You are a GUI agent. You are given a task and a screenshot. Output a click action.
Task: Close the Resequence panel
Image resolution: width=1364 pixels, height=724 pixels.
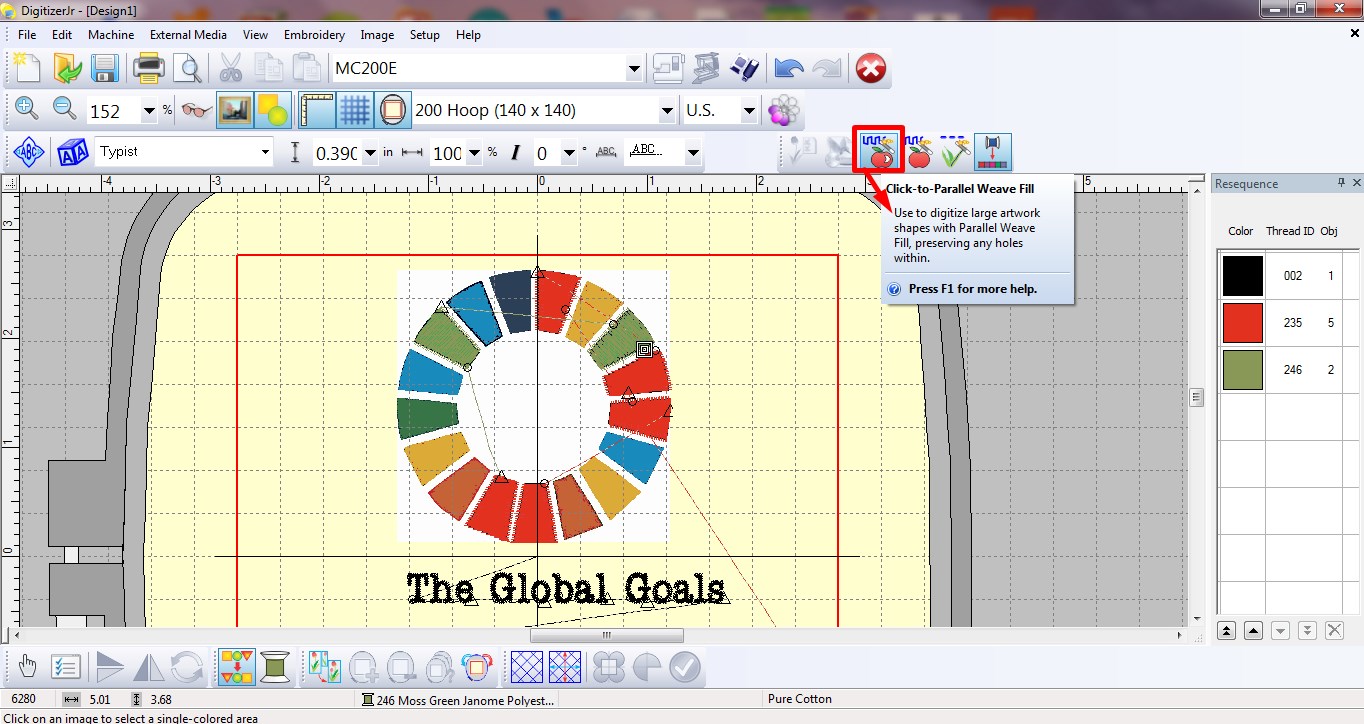[1357, 183]
